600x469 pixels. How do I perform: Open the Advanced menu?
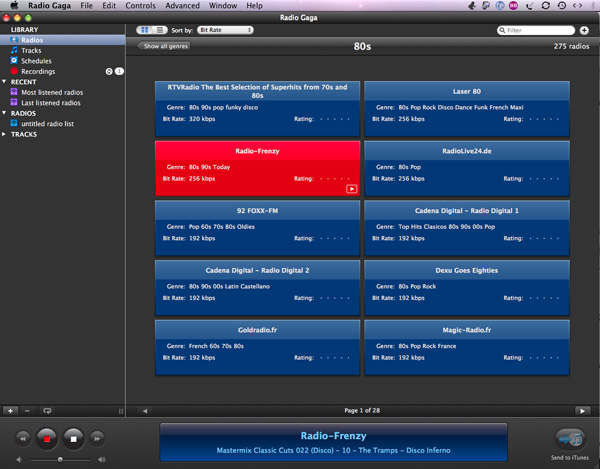182,6
